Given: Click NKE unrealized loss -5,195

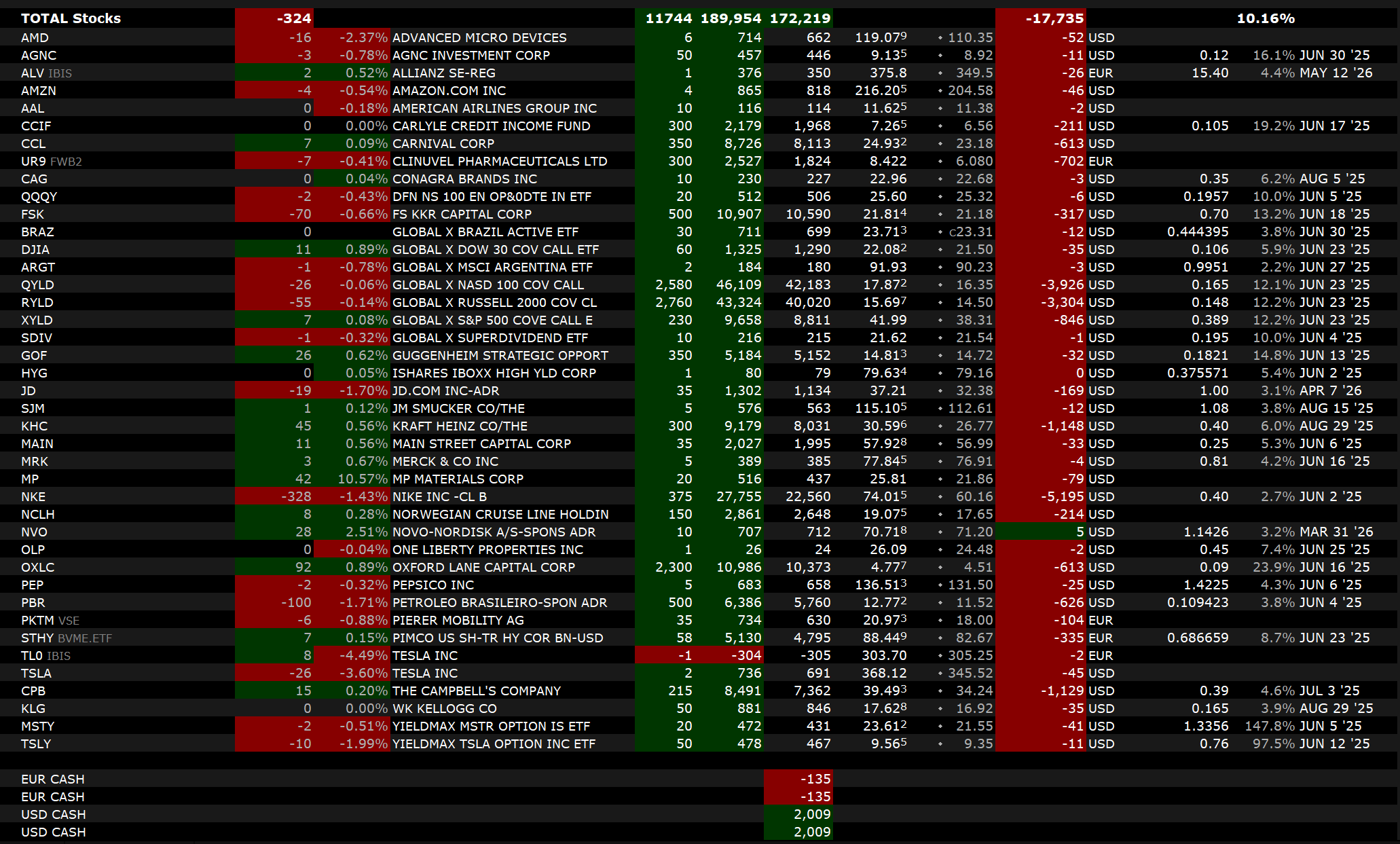Looking at the screenshot, I should pos(1063,496).
